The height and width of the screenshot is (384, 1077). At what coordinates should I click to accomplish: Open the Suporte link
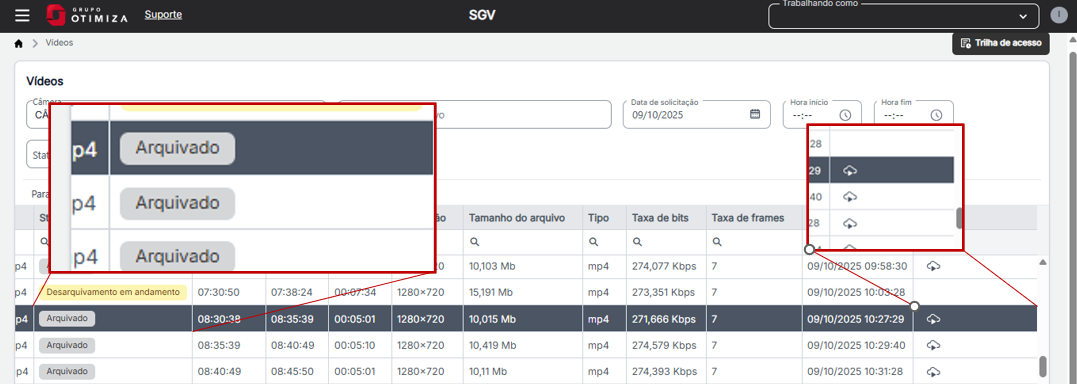point(163,14)
